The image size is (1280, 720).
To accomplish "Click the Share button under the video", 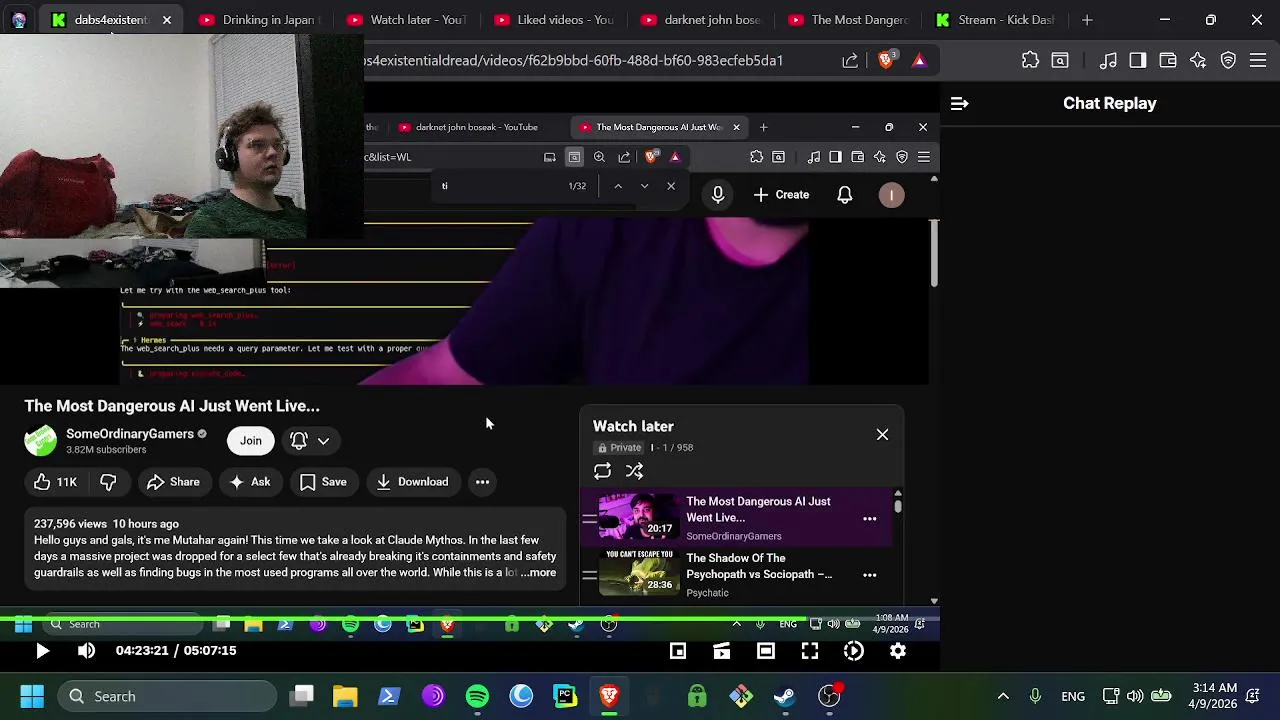I will (x=173, y=482).
